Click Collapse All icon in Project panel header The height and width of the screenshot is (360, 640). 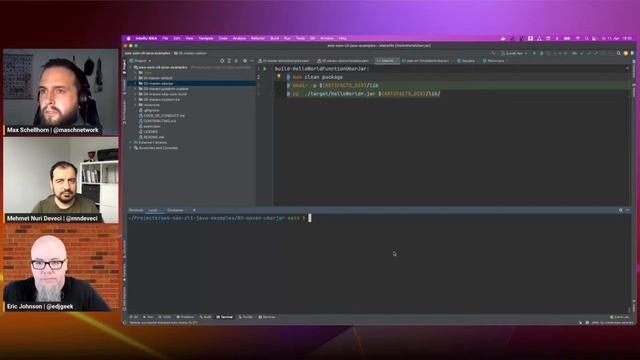coord(236,61)
